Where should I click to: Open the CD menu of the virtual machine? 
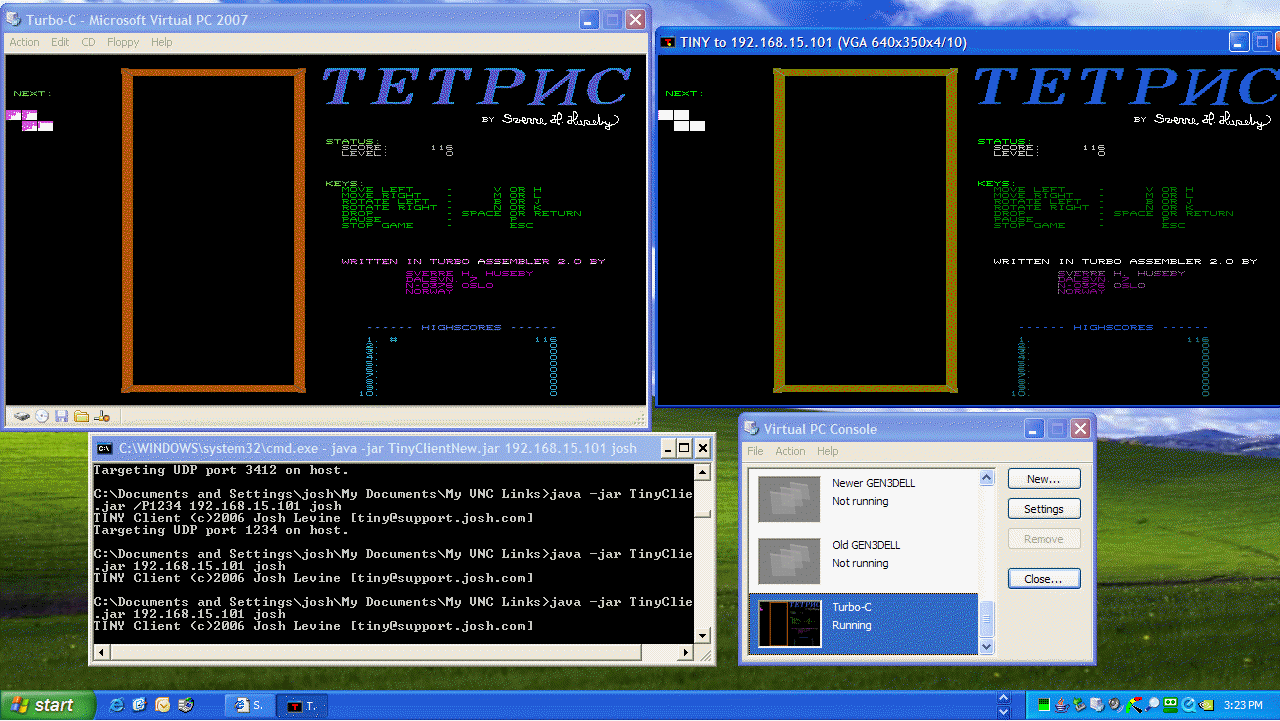click(x=88, y=41)
